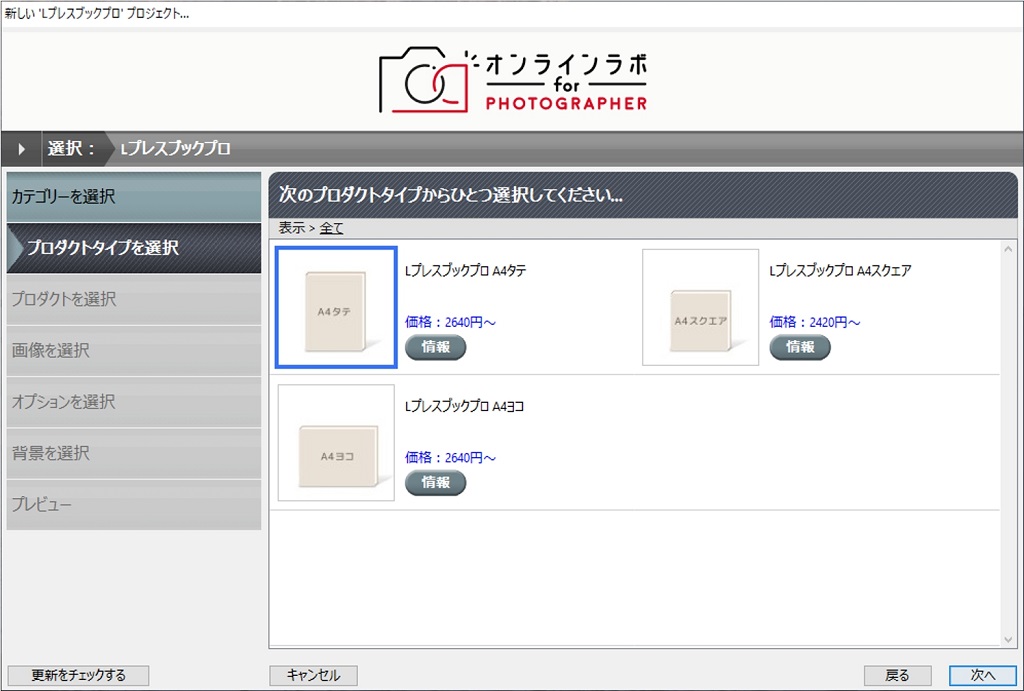Click the Lプレスブックプロ A4ヨコ title text
Screen dimensions: 1024x691
point(464,406)
